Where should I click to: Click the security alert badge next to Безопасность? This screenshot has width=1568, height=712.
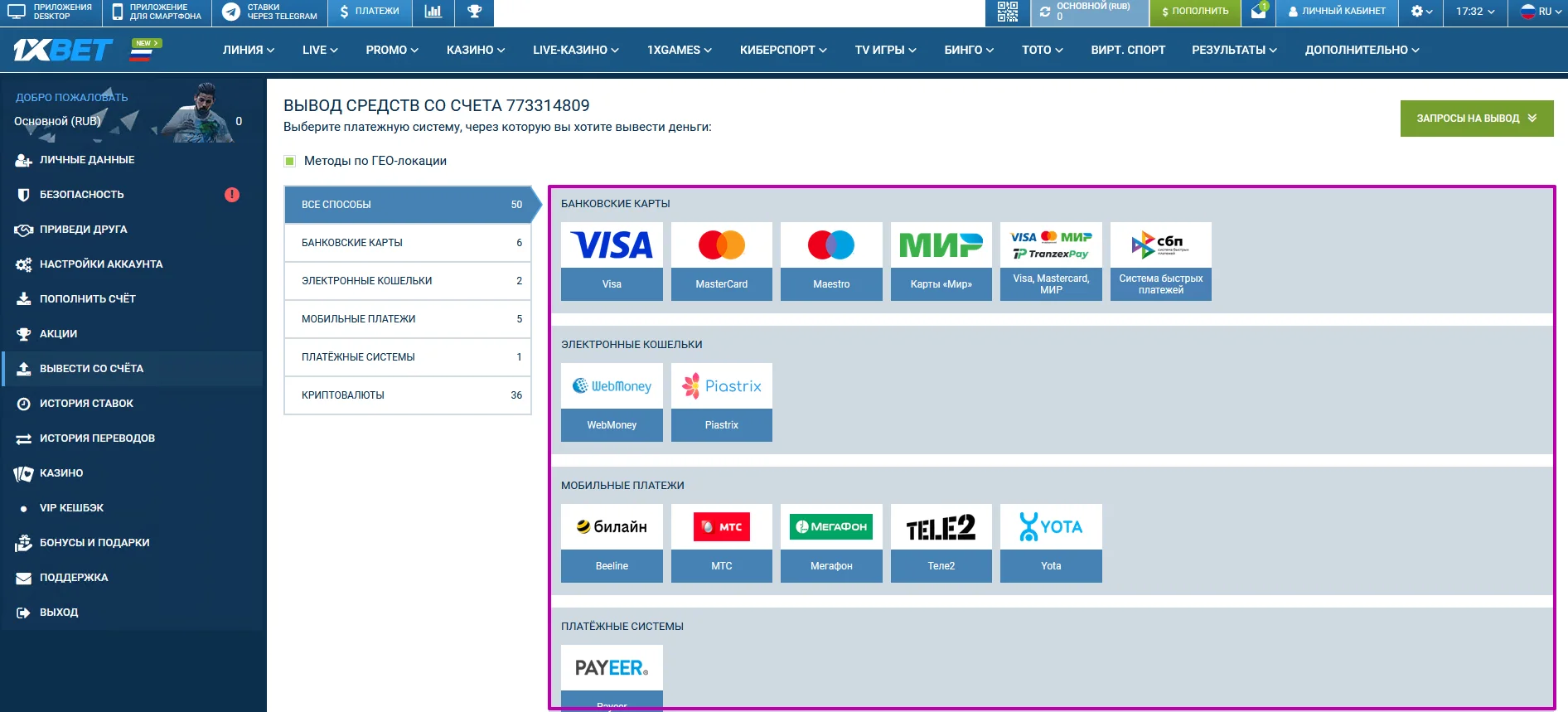[x=232, y=195]
